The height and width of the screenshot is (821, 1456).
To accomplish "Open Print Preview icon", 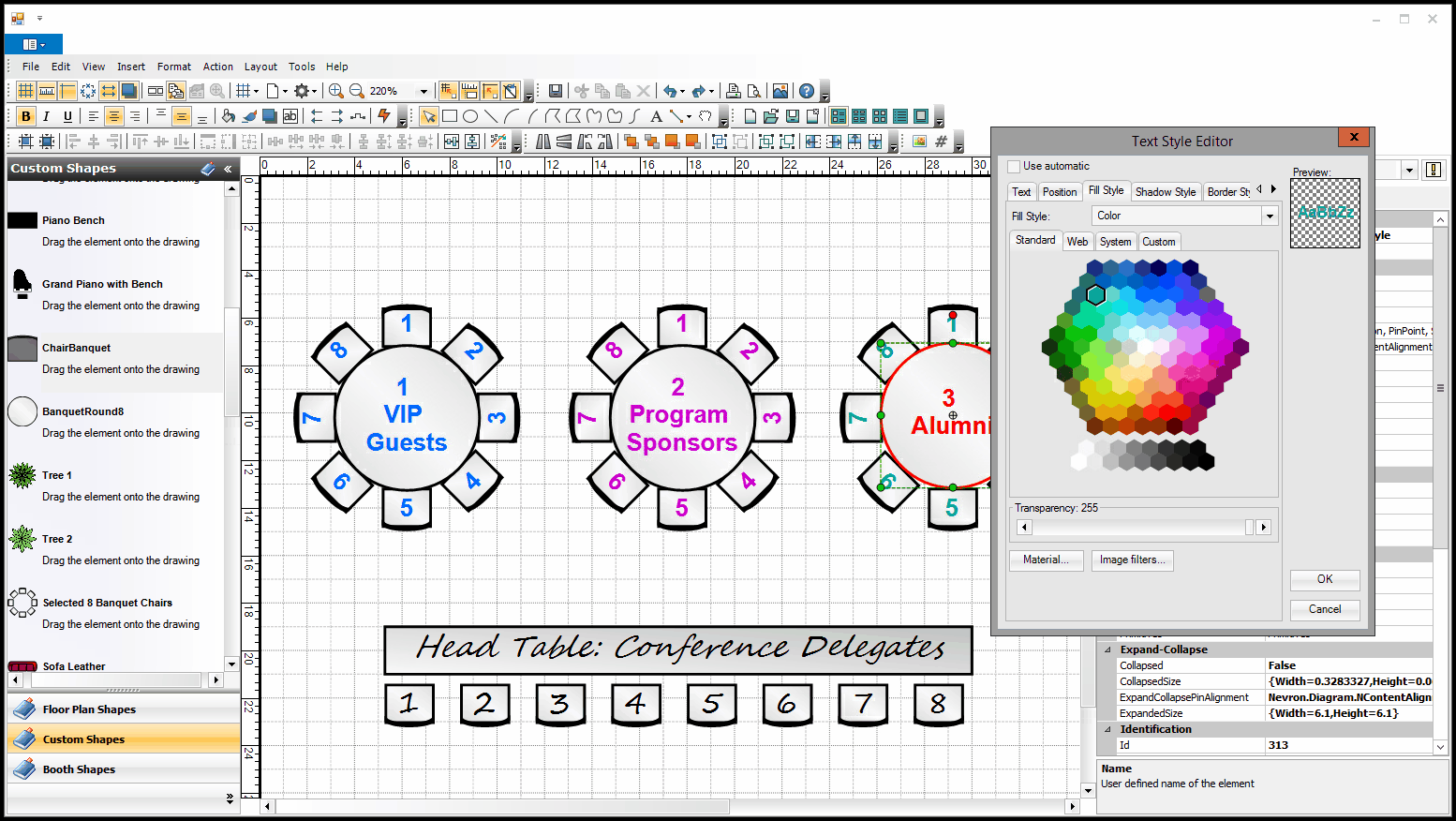I will click(753, 91).
